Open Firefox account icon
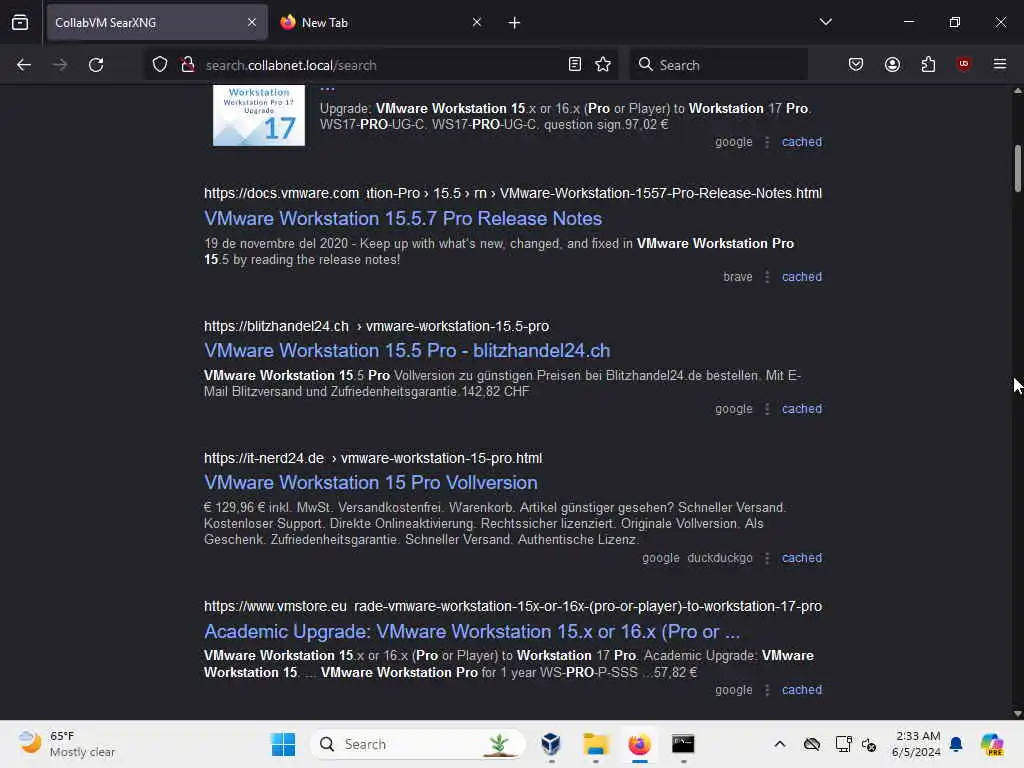Viewport: 1024px width, 768px height. [x=892, y=65]
